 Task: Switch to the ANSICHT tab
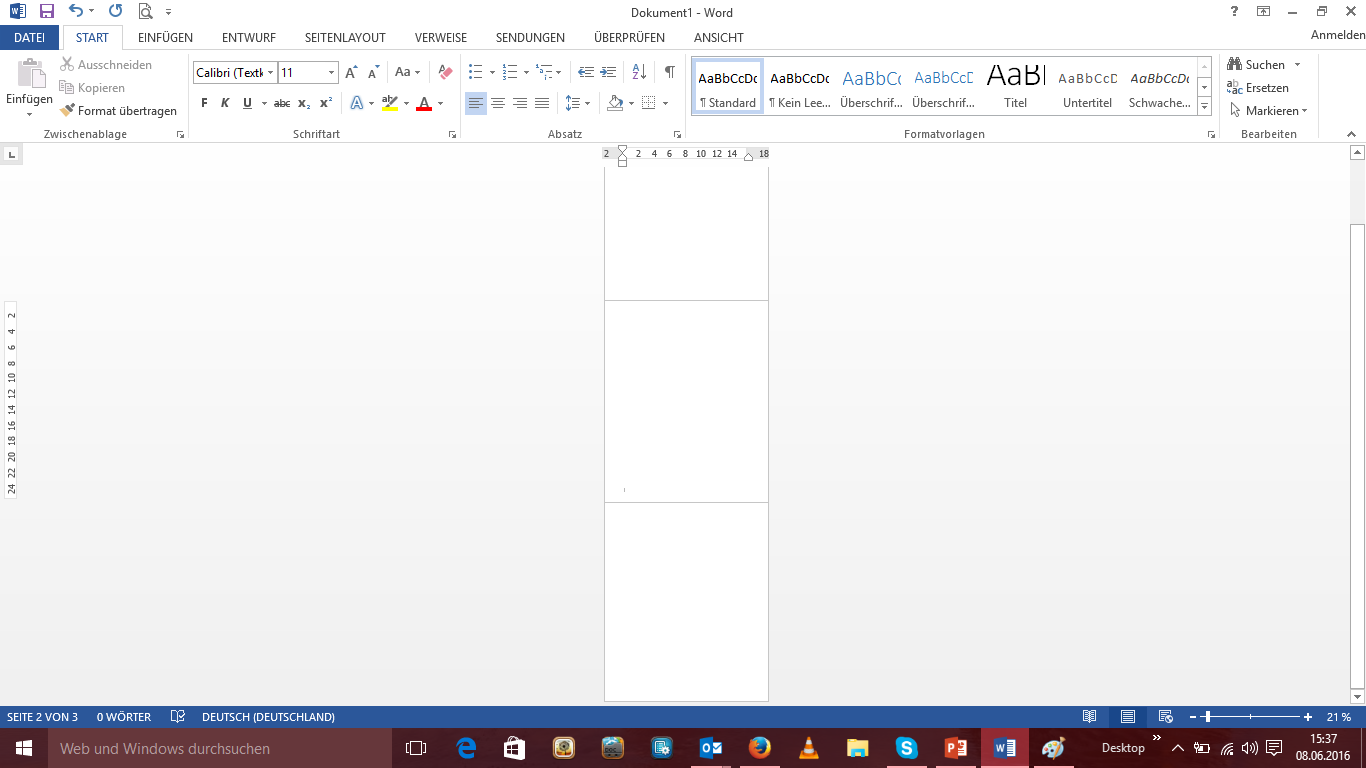718,37
